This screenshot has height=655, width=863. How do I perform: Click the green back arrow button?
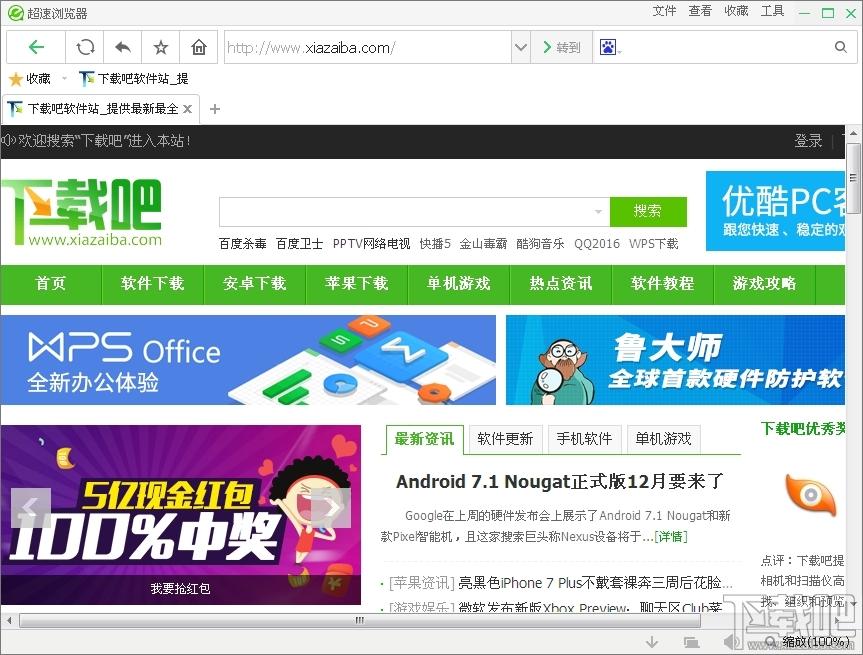(36, 47)
